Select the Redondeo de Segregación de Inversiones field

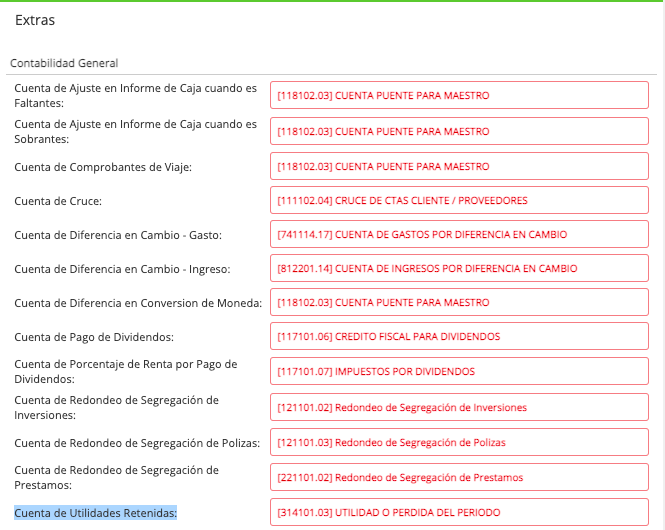pos(459,407)
